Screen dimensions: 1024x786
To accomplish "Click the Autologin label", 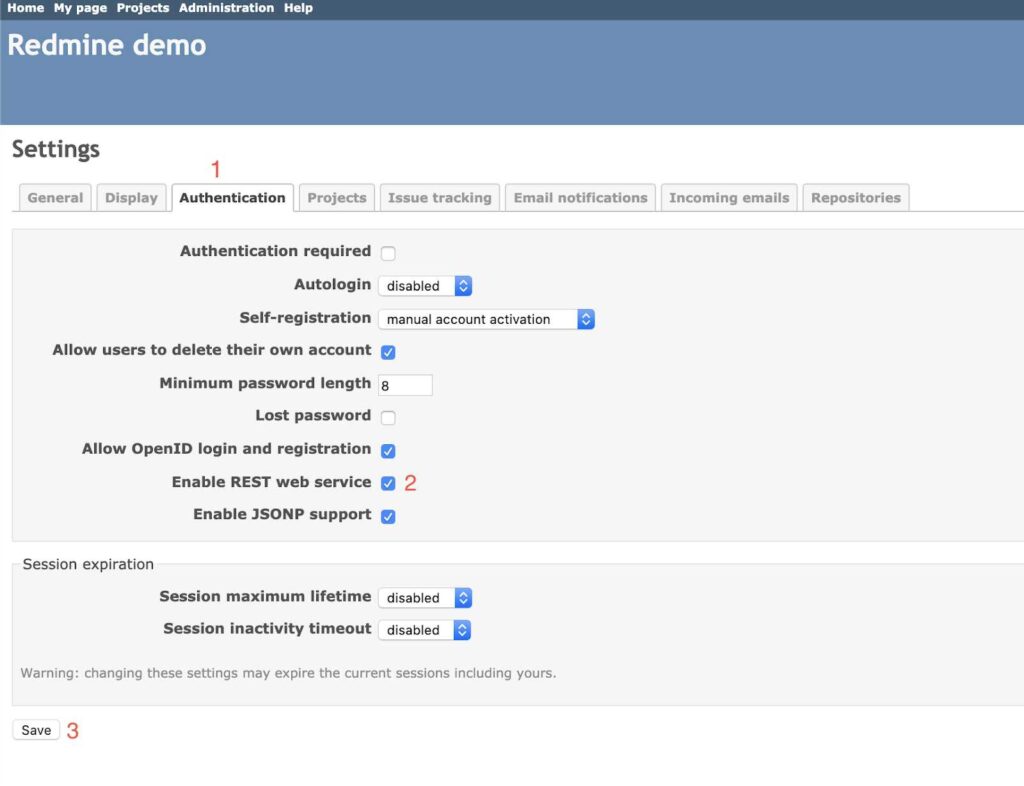I will tap(332, 285).
